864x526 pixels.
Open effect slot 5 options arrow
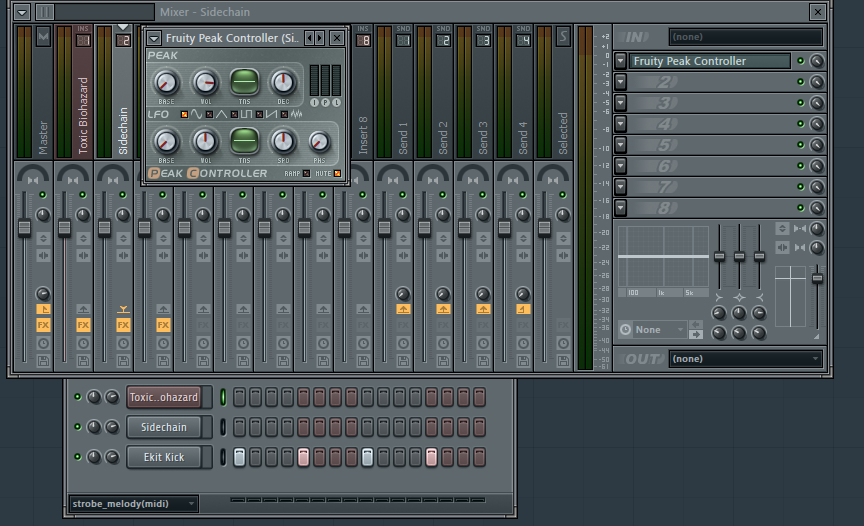tap(620, 144)
